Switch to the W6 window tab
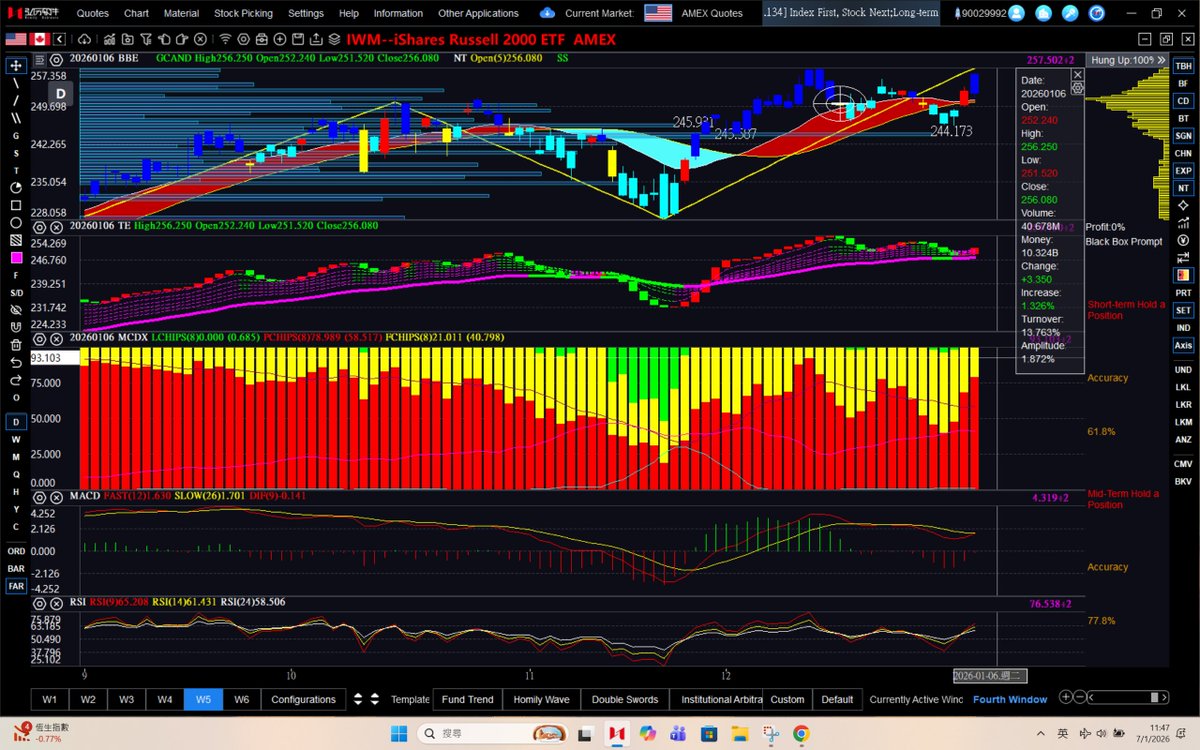Image resolution: width=1200 pixels, height=750 pixels. tap(241, 699)
